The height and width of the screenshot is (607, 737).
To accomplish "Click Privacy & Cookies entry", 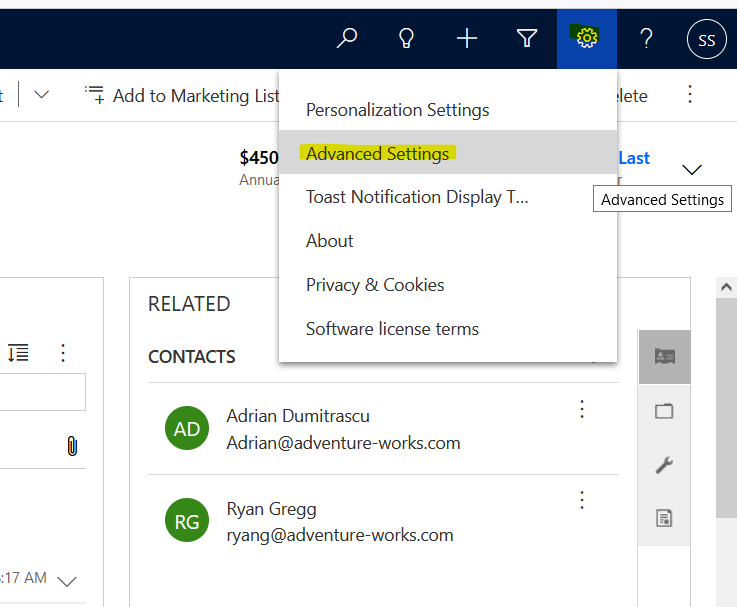I will (x=375, y=285).
